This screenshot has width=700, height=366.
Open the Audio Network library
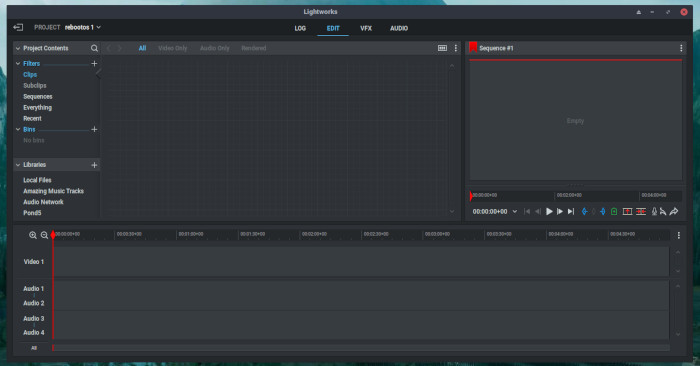pos(43,202)
